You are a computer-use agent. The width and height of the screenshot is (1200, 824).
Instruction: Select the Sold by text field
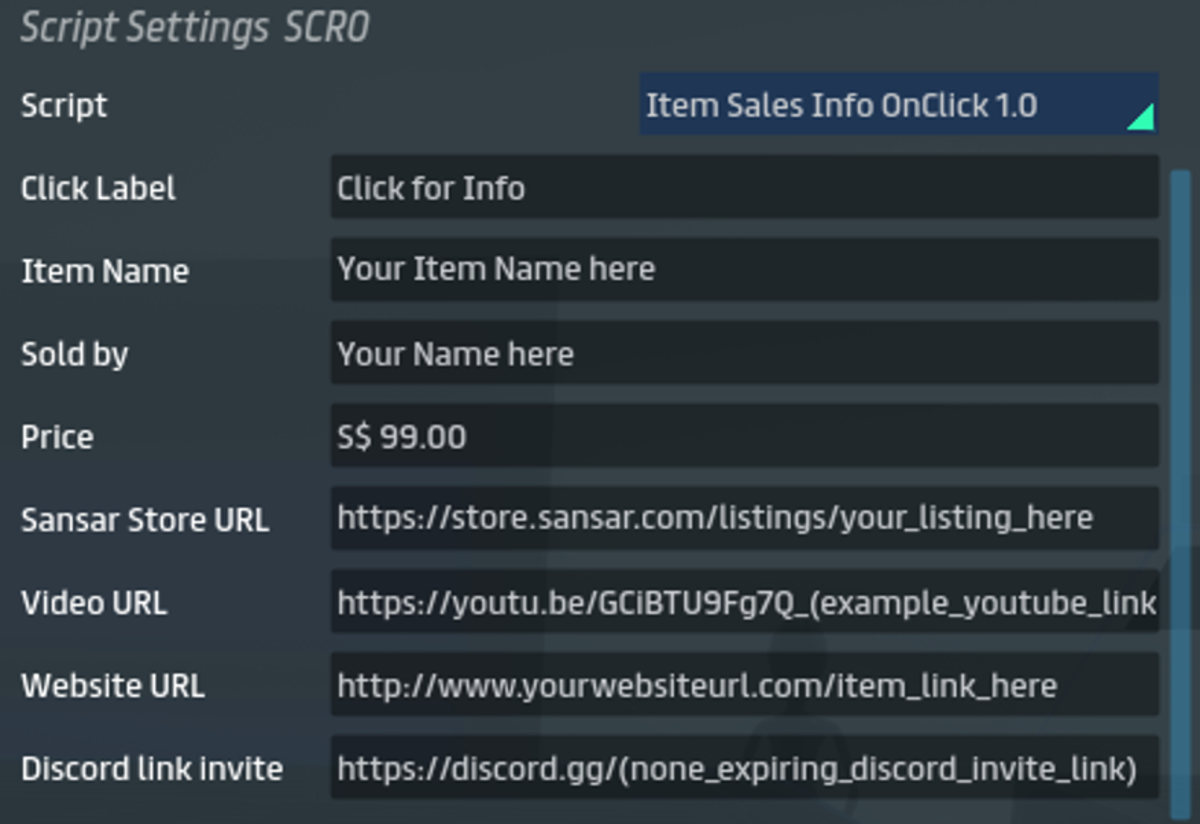tap(744, 353)
